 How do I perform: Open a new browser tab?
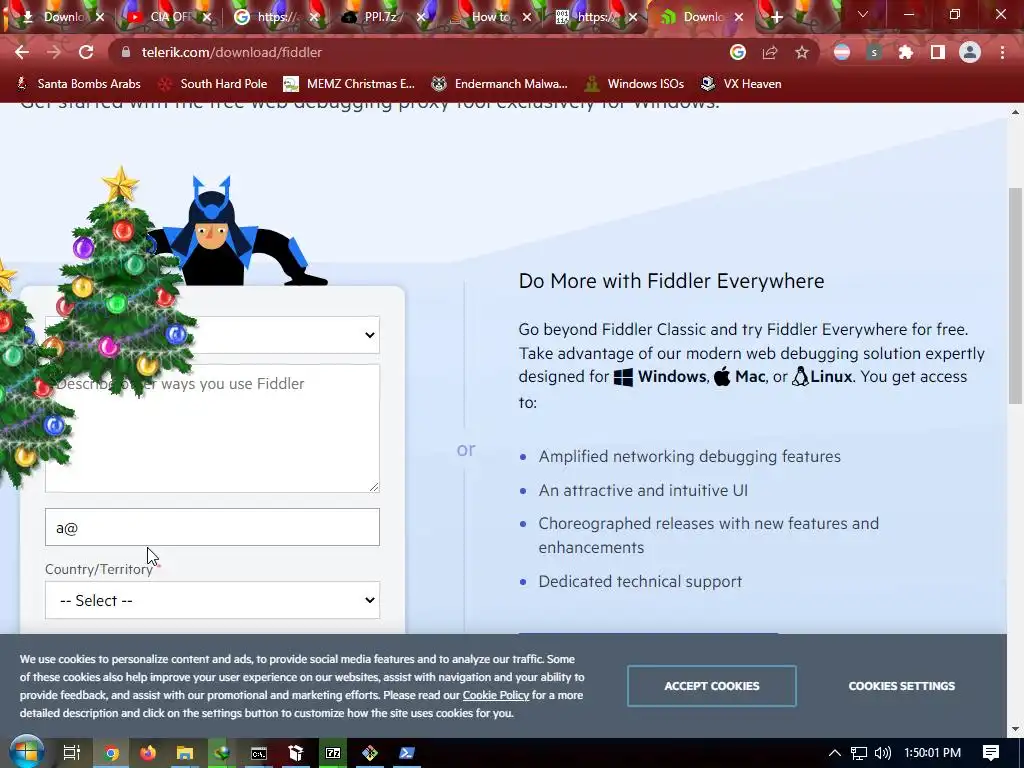[776, 18]
